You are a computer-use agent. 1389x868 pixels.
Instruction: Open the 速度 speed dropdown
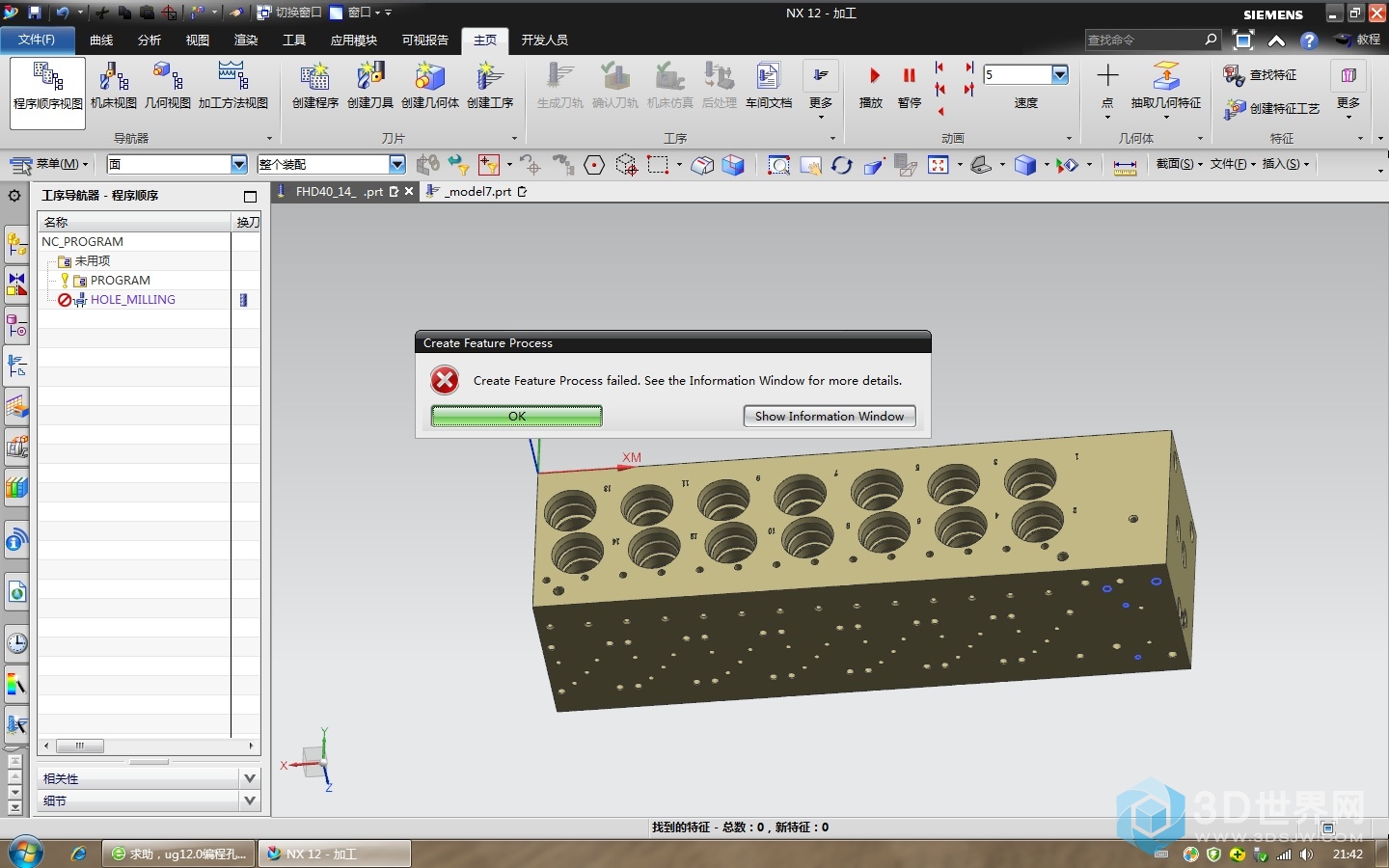point(1060,75)
